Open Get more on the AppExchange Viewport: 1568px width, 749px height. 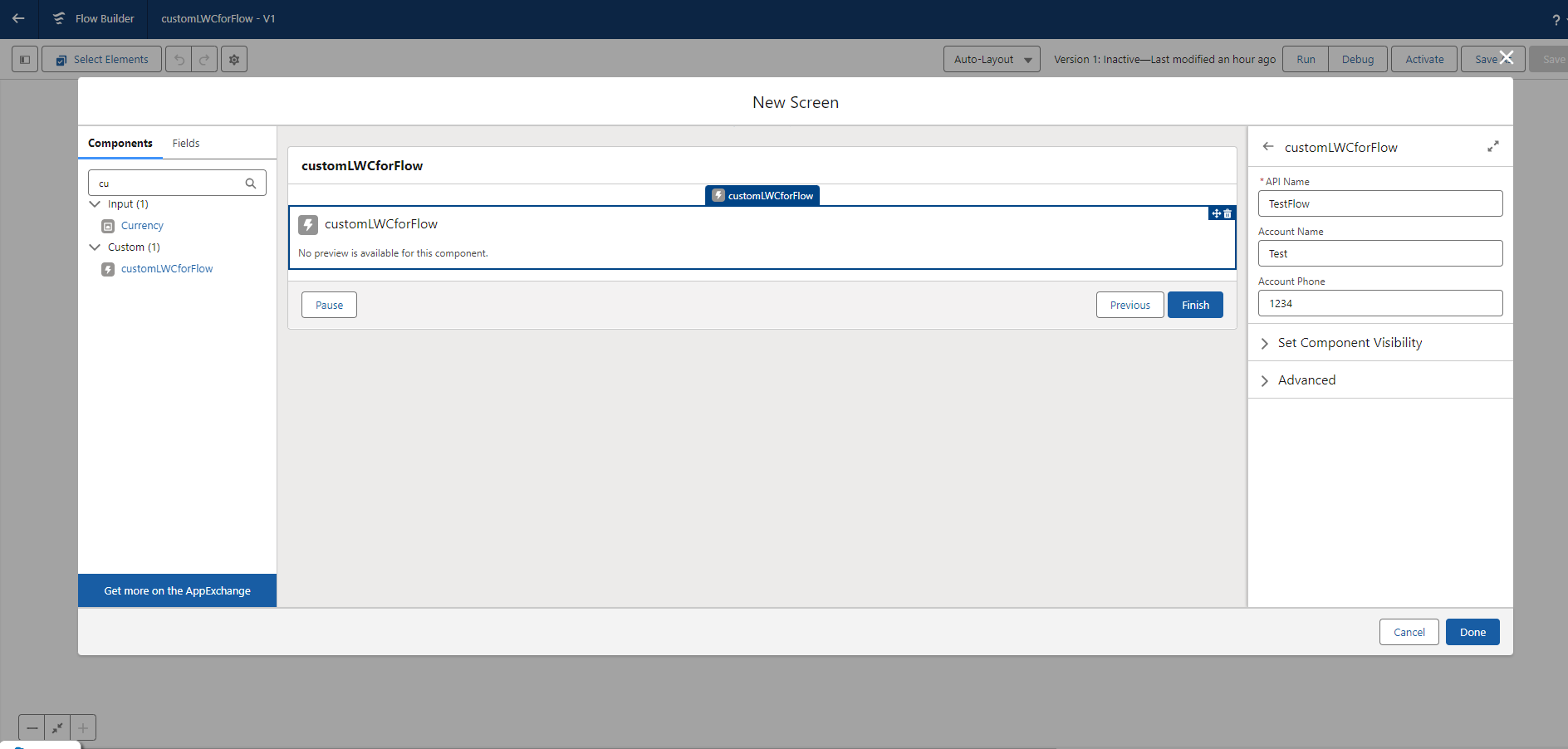[x=177, y=590]
